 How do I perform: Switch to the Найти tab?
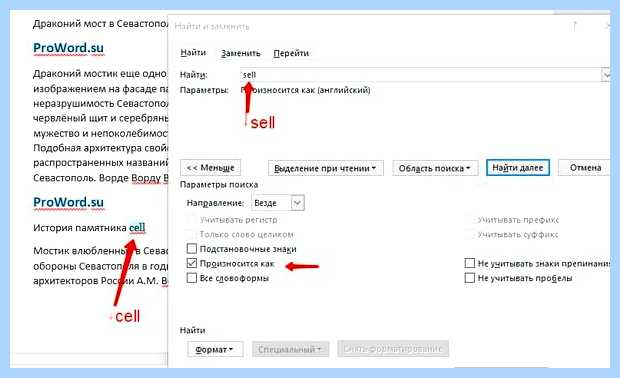[193, 53]
